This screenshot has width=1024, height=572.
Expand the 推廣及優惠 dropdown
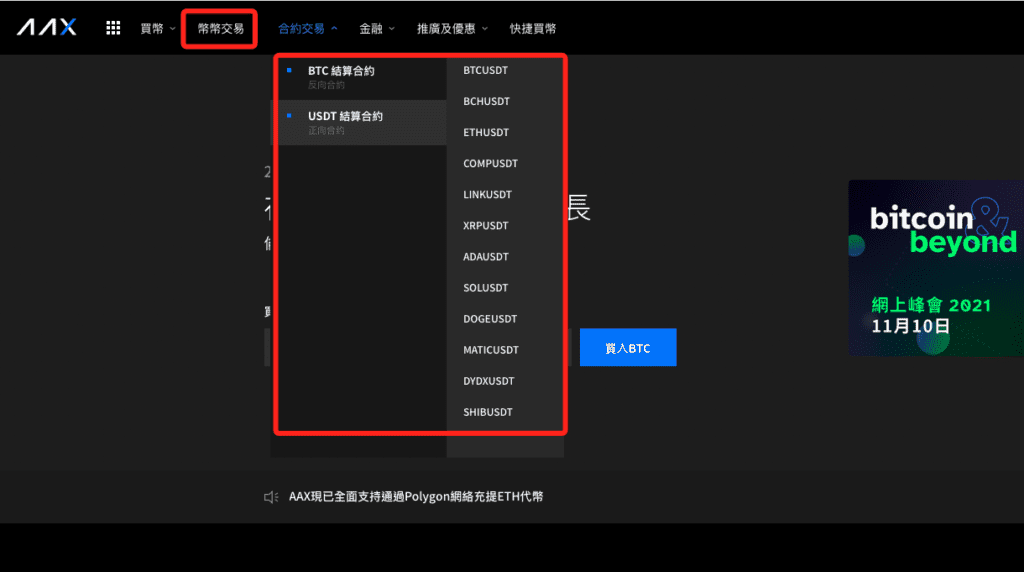click(x=452, y=29)
